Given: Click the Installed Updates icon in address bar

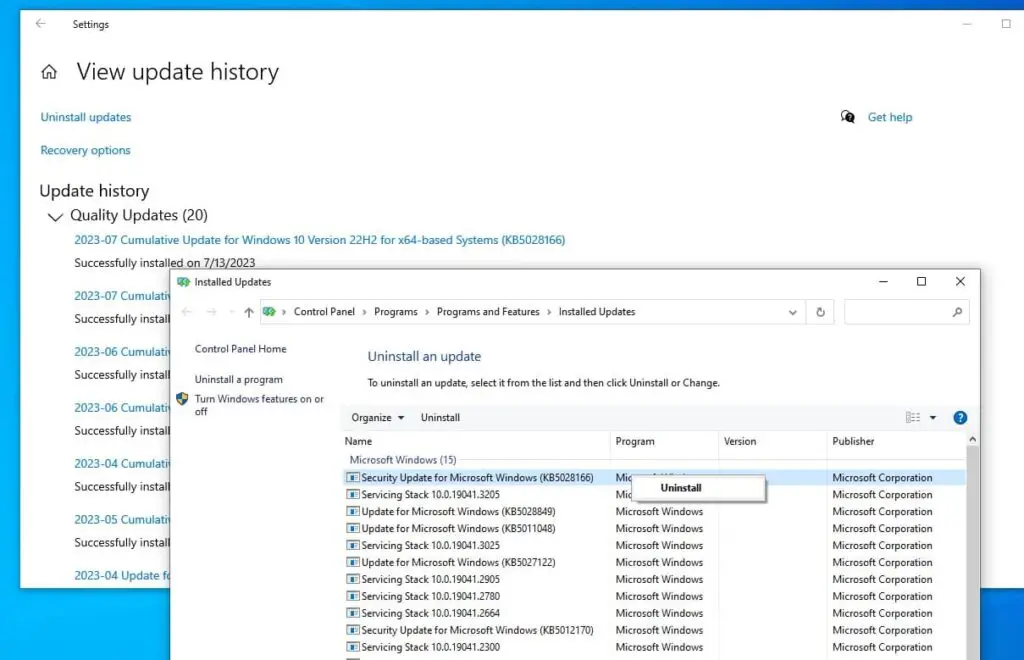Looking at the screenshot, I should [x=268, y=311].
